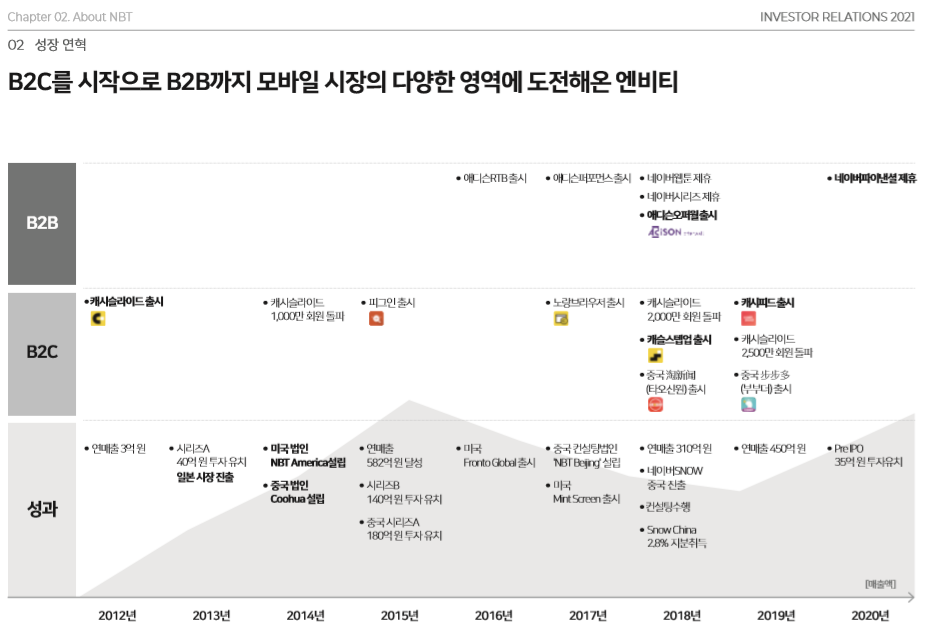Click the yellow Cashslide app icon
Viewport: 925px width, 642px height.
coord(98,319)
